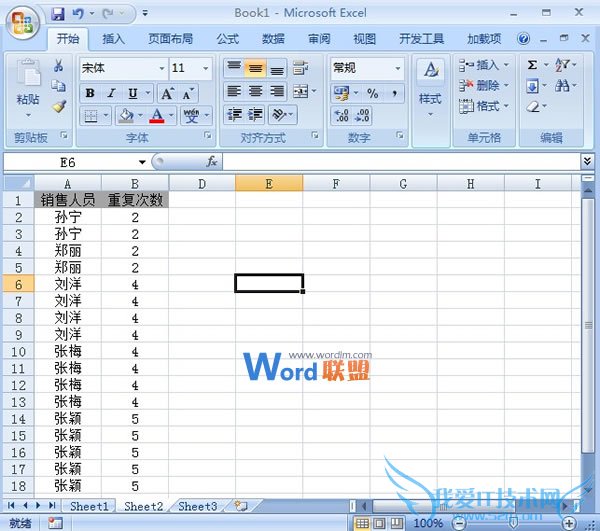
Task: Click the AutoSum sigma icon
Action: tap(532, 65)
